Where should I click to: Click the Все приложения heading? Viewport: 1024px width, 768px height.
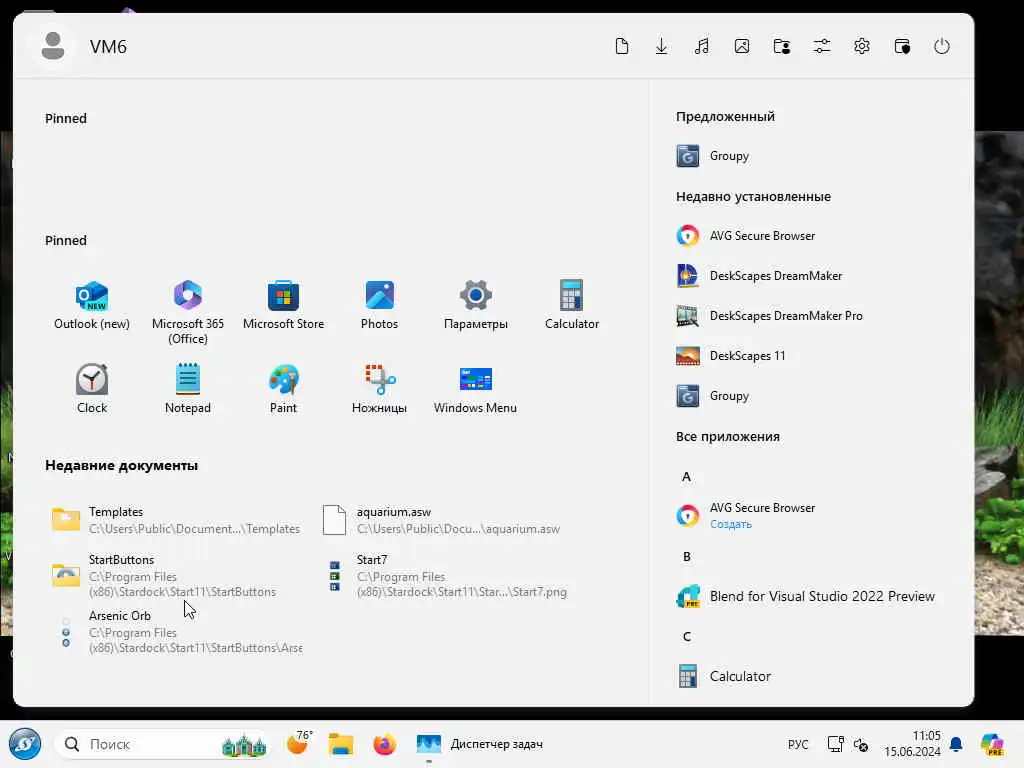pyautogui.click(x=728, y=436)
